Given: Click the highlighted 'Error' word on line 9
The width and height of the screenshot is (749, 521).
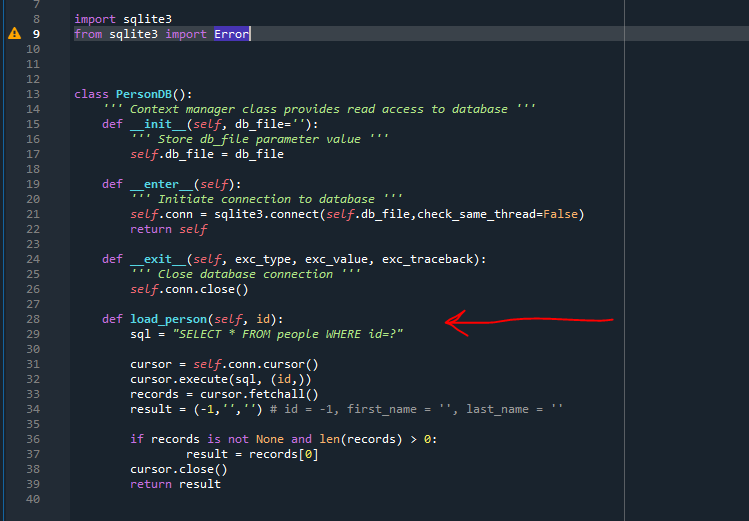Looking at the screenshot, I should pos(232,34).
